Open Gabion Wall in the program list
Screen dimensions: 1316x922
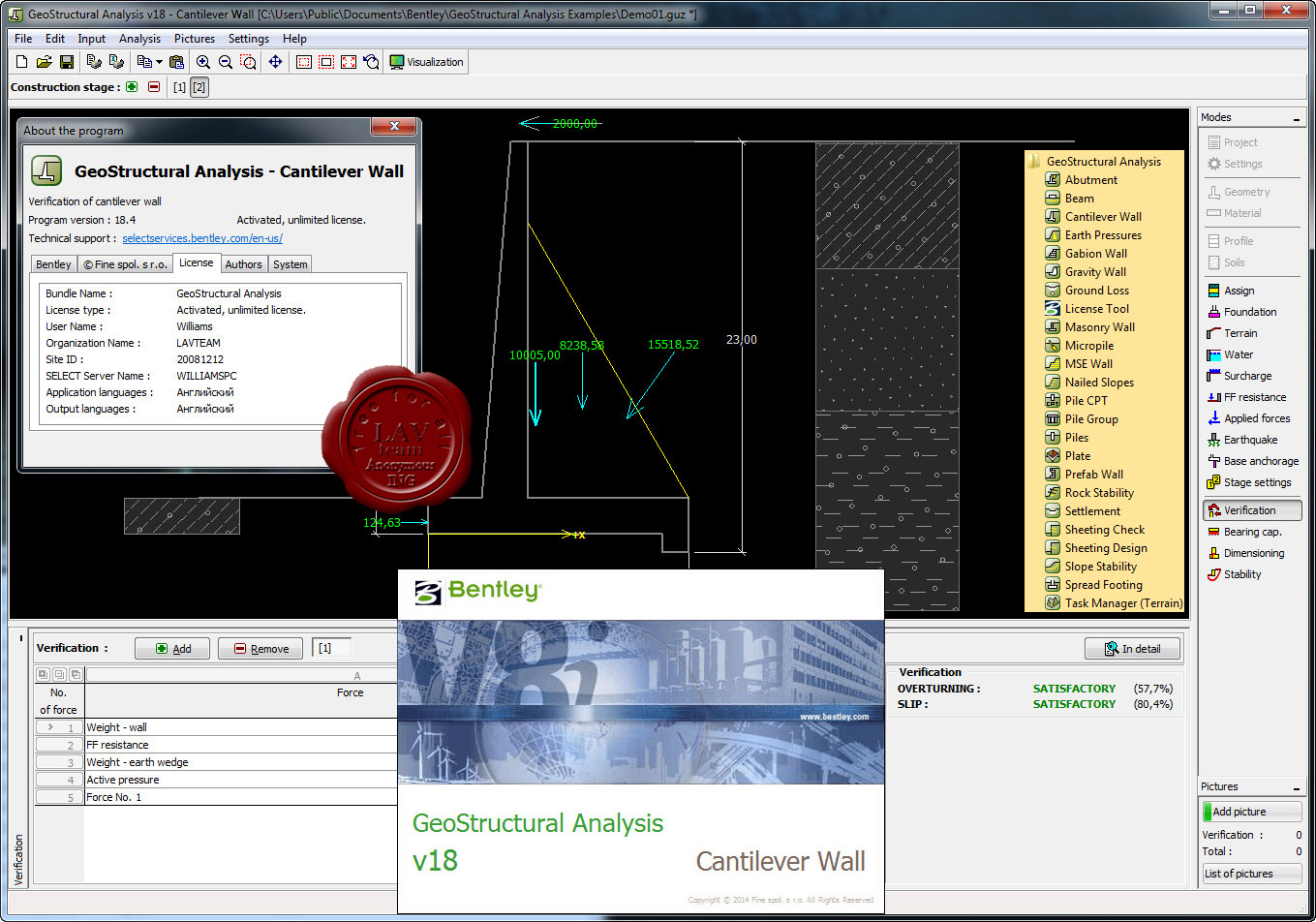[x=1095, y=254]
